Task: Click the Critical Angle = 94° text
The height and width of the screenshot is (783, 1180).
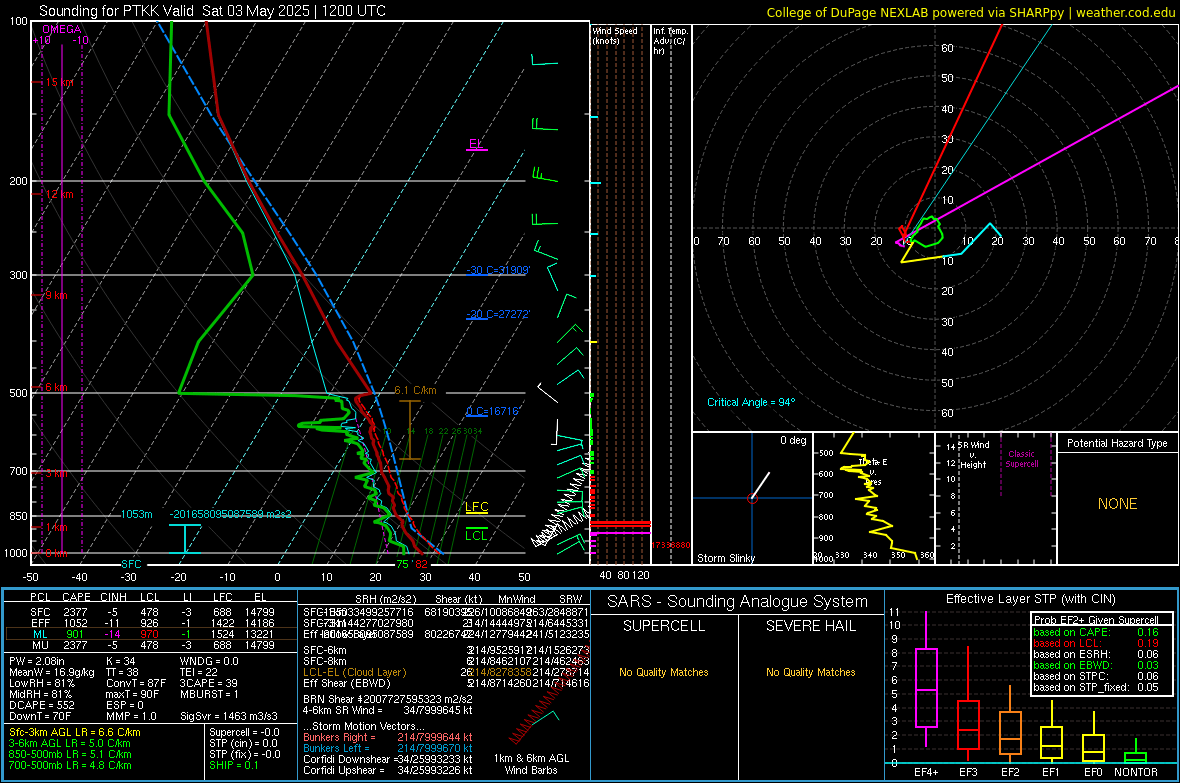Action: click(x=751, y=402)
